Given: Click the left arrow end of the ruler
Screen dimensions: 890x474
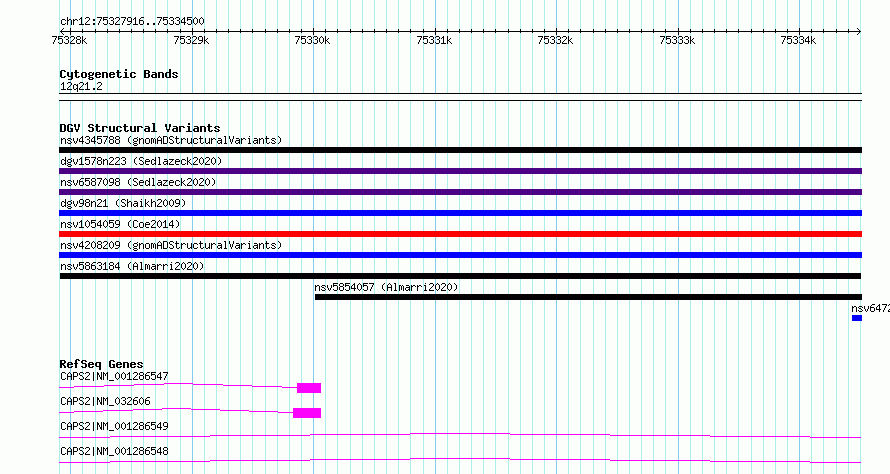Looking at the screenshot, I should [62, 31].
